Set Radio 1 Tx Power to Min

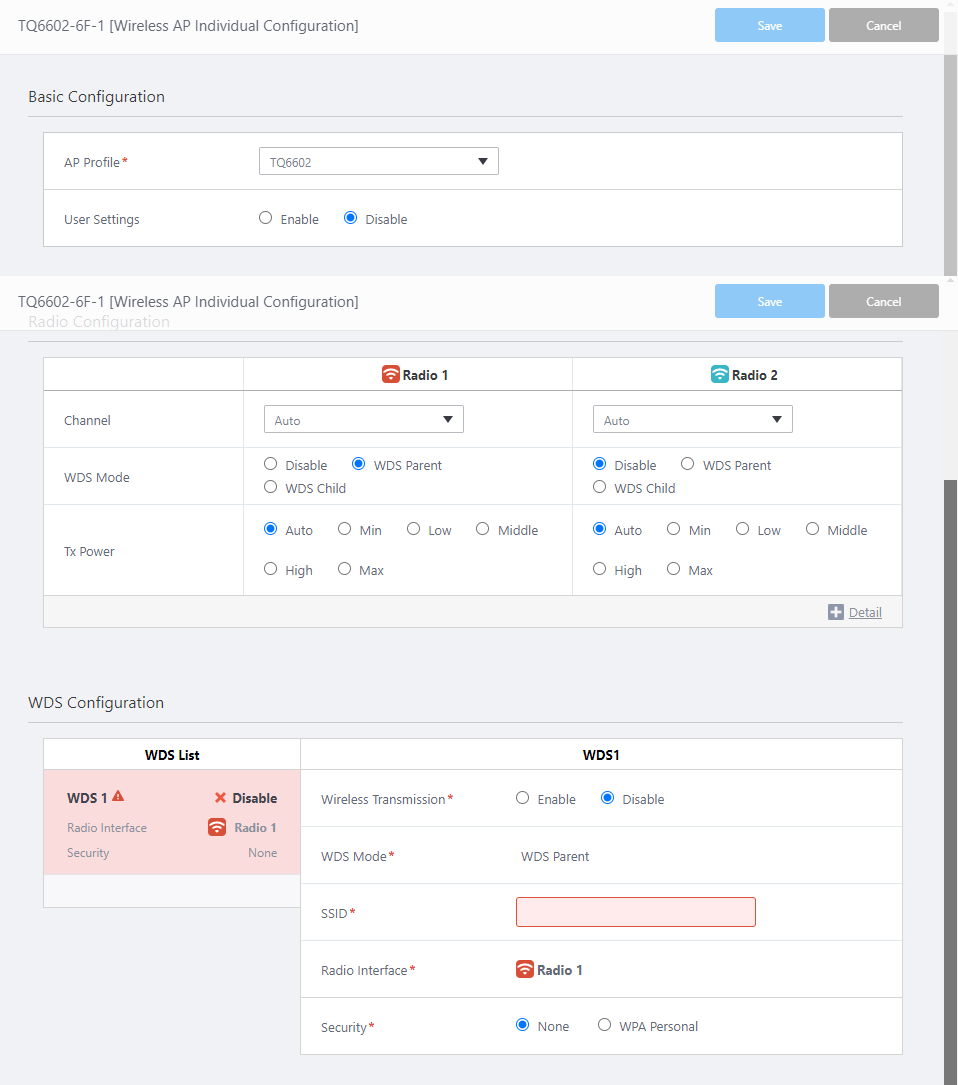(x=345, y=529)
